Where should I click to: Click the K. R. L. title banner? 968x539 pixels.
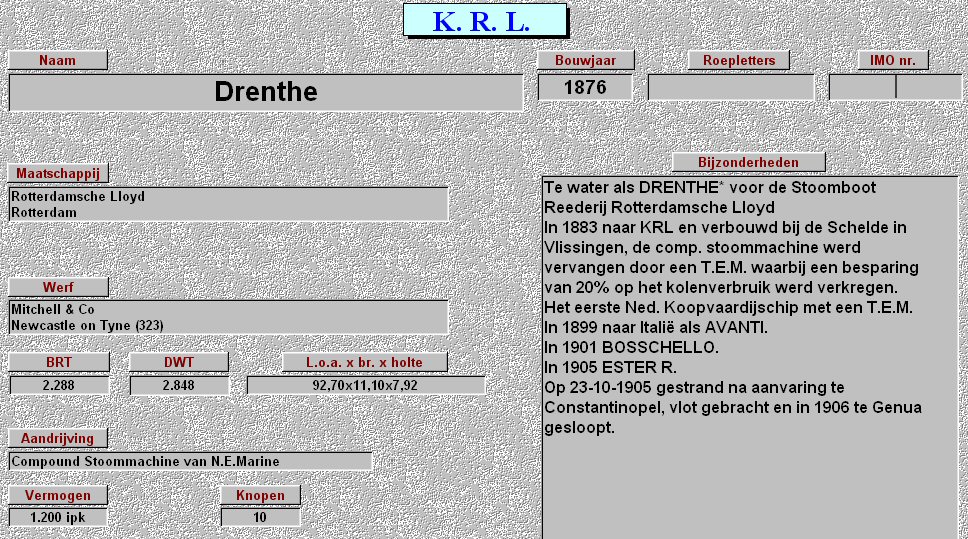click(485, 20)
